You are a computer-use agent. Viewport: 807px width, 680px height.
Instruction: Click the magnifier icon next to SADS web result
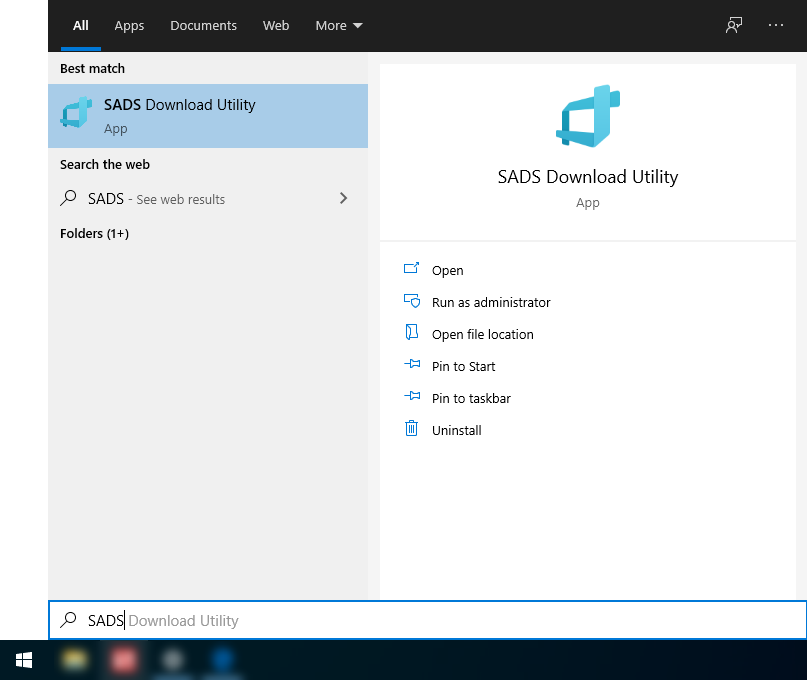click(x=68, y=198)
